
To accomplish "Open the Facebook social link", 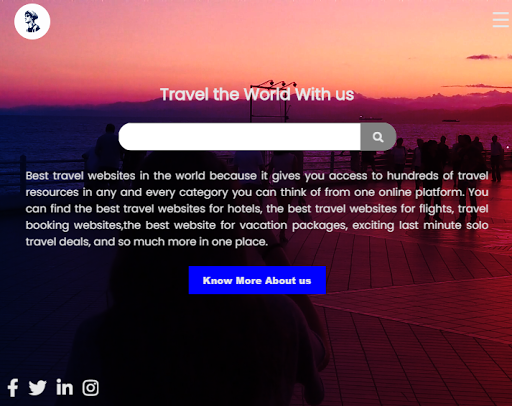I will pyautogui.click(x=13, y=388).
